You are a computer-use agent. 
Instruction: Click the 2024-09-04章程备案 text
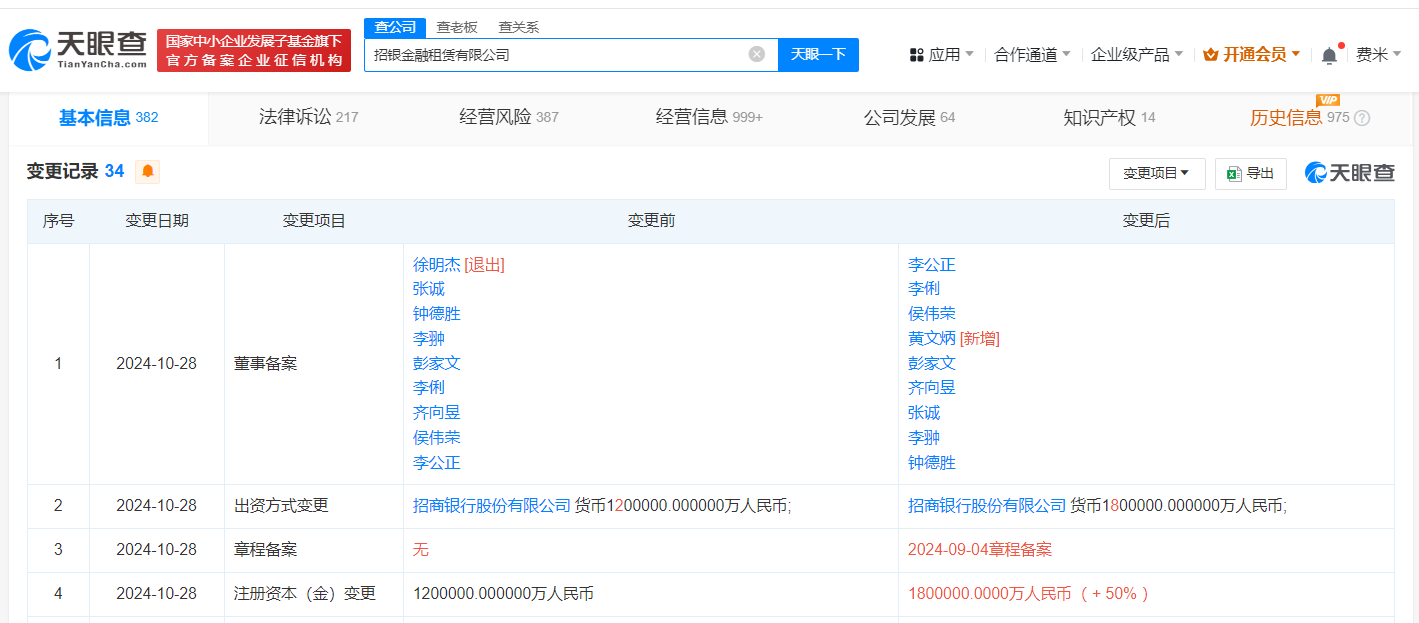[980, 550]
